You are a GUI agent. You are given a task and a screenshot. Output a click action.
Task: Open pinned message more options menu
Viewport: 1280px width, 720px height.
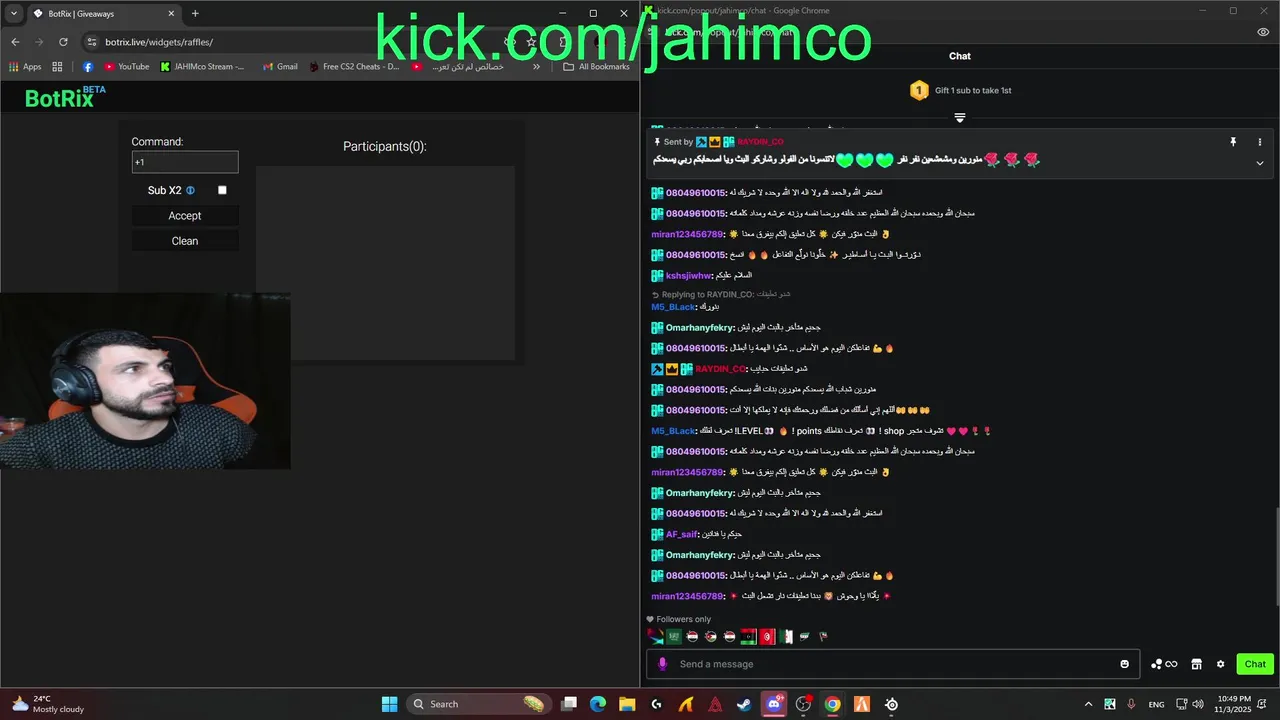1260,142
